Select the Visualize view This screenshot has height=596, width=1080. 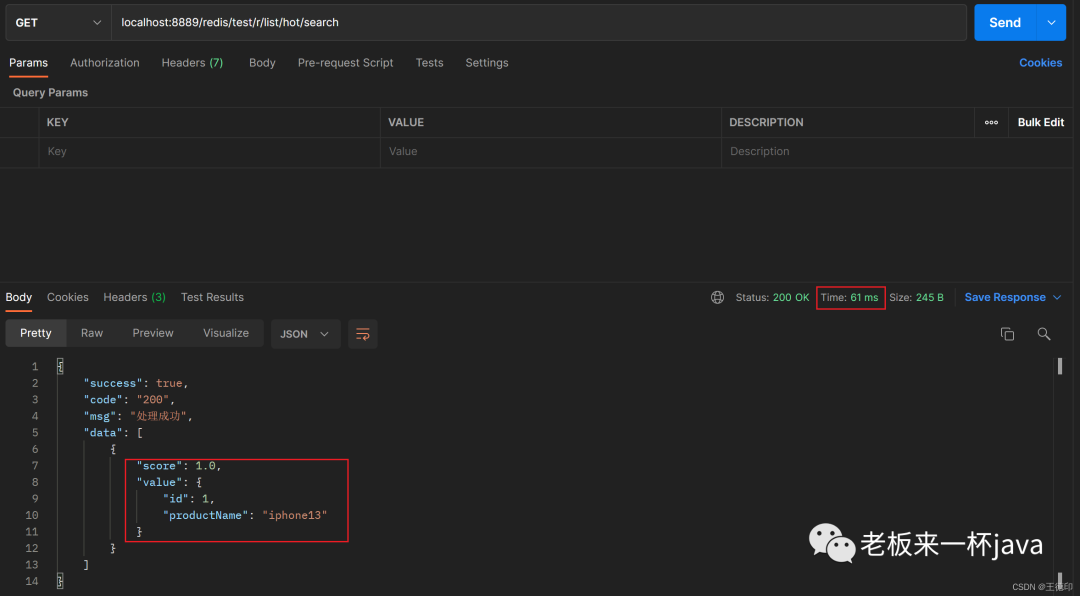pyautogui.click(x=226, y=333)
